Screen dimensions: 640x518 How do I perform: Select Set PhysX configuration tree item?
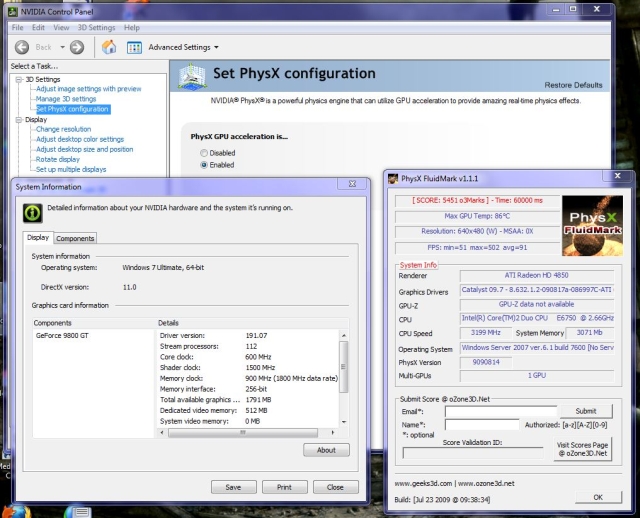coord(73,109)
